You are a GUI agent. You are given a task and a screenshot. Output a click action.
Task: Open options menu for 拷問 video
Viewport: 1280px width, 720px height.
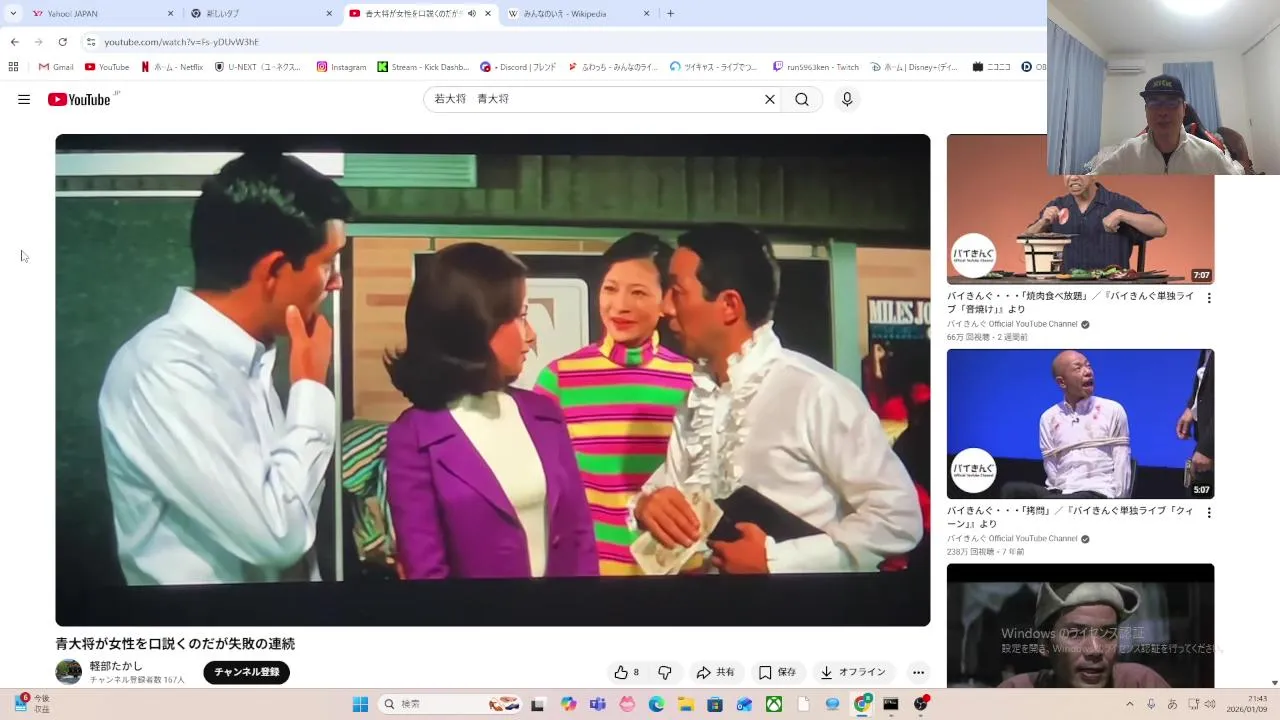[x=1208, y=512]
